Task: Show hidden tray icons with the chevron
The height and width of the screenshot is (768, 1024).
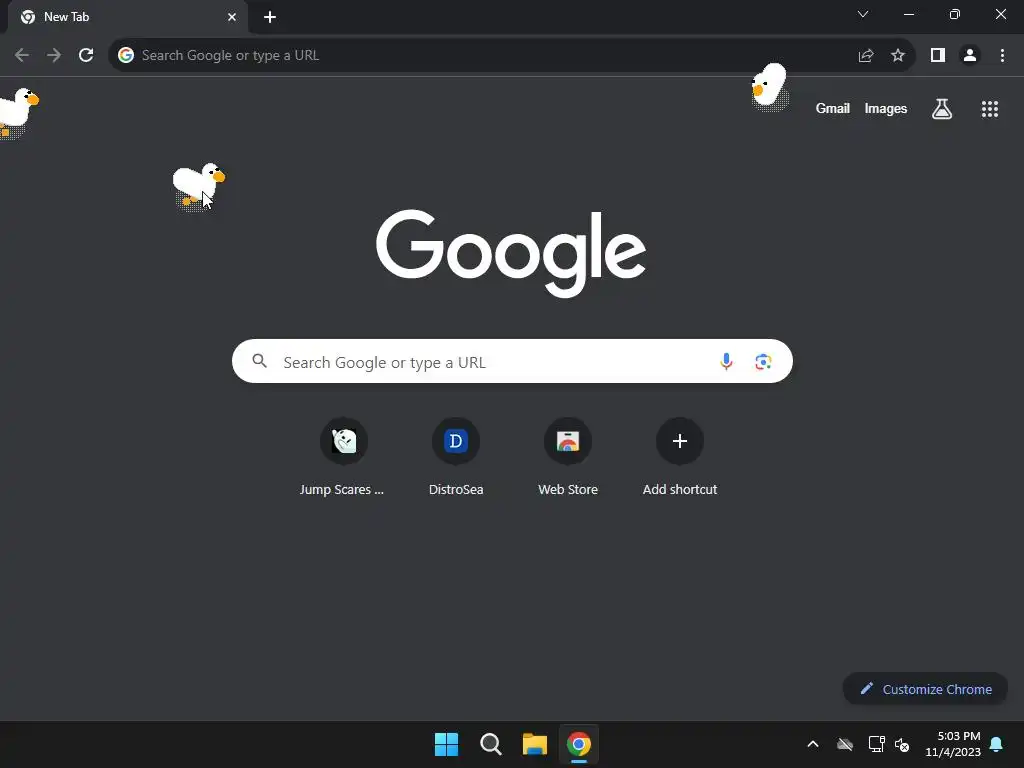Action: pos(813,744)
